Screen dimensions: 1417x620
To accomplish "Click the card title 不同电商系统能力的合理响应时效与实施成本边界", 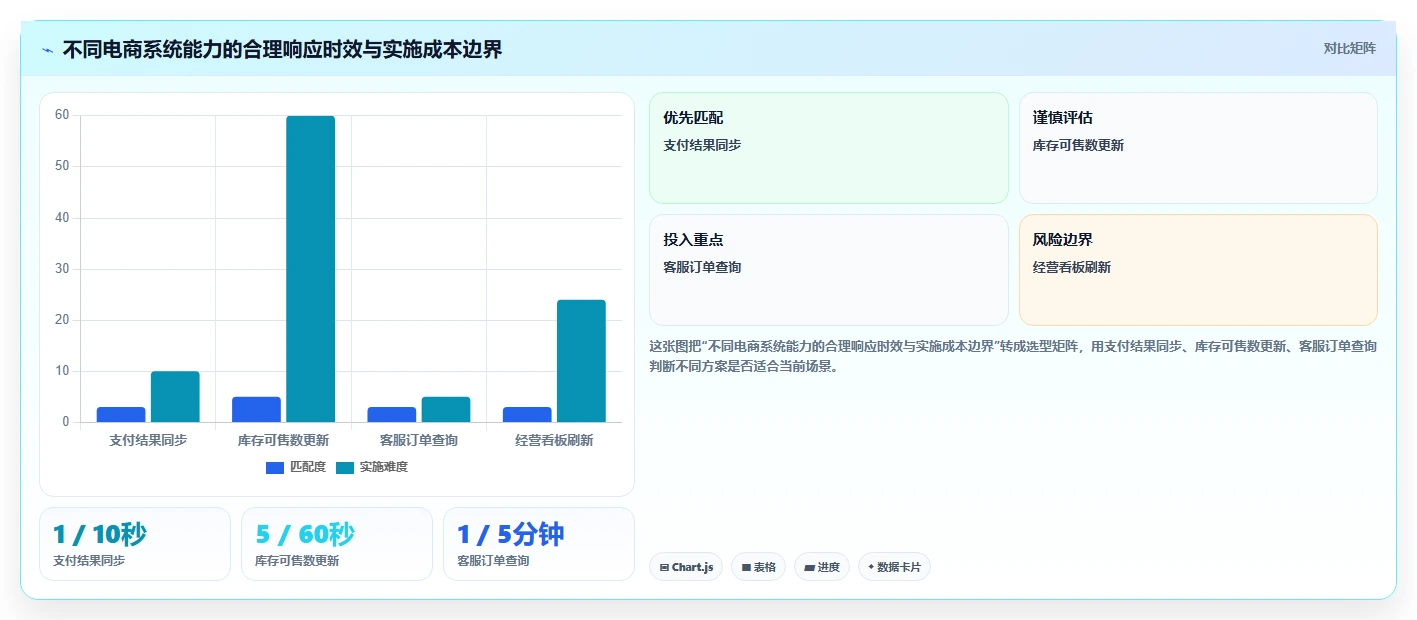I will point(282,49).
